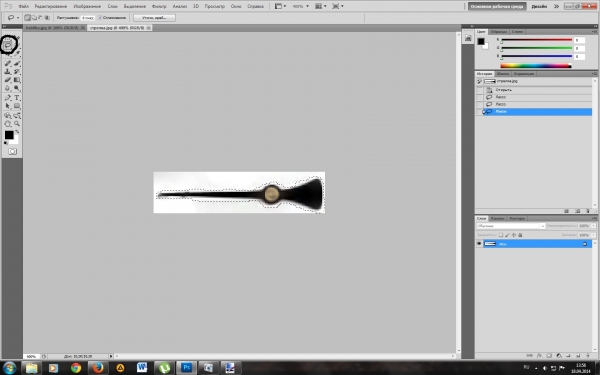Open the layer blending mode dropdown
The height and width of the screenshot is (375, 600).
(511, 226)
